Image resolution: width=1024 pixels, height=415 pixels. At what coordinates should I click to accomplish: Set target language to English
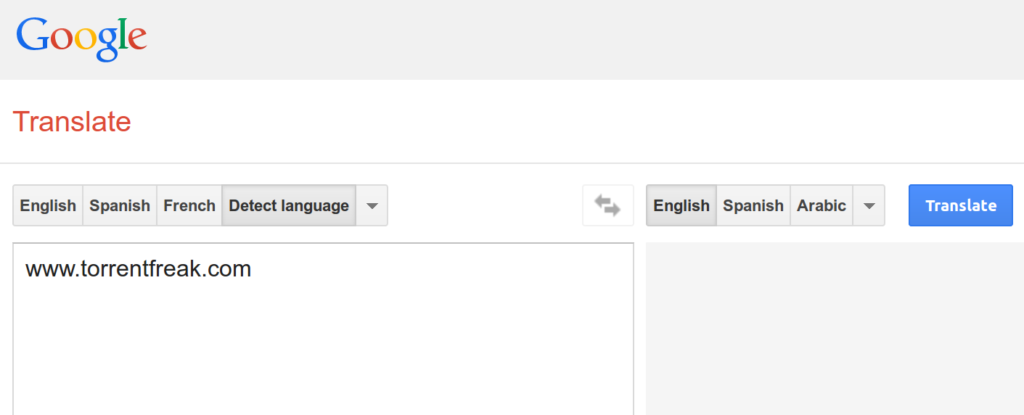click(681, 206)
